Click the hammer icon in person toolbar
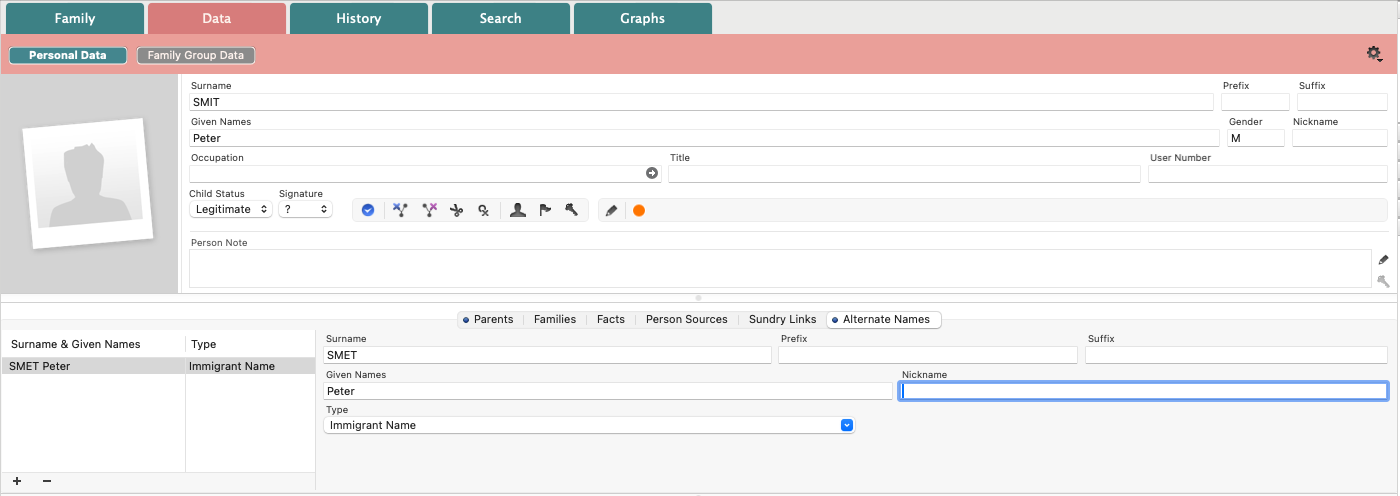The height and width of the screenshot is (496, 1400). pyautogui.click(x=572, y=210)
